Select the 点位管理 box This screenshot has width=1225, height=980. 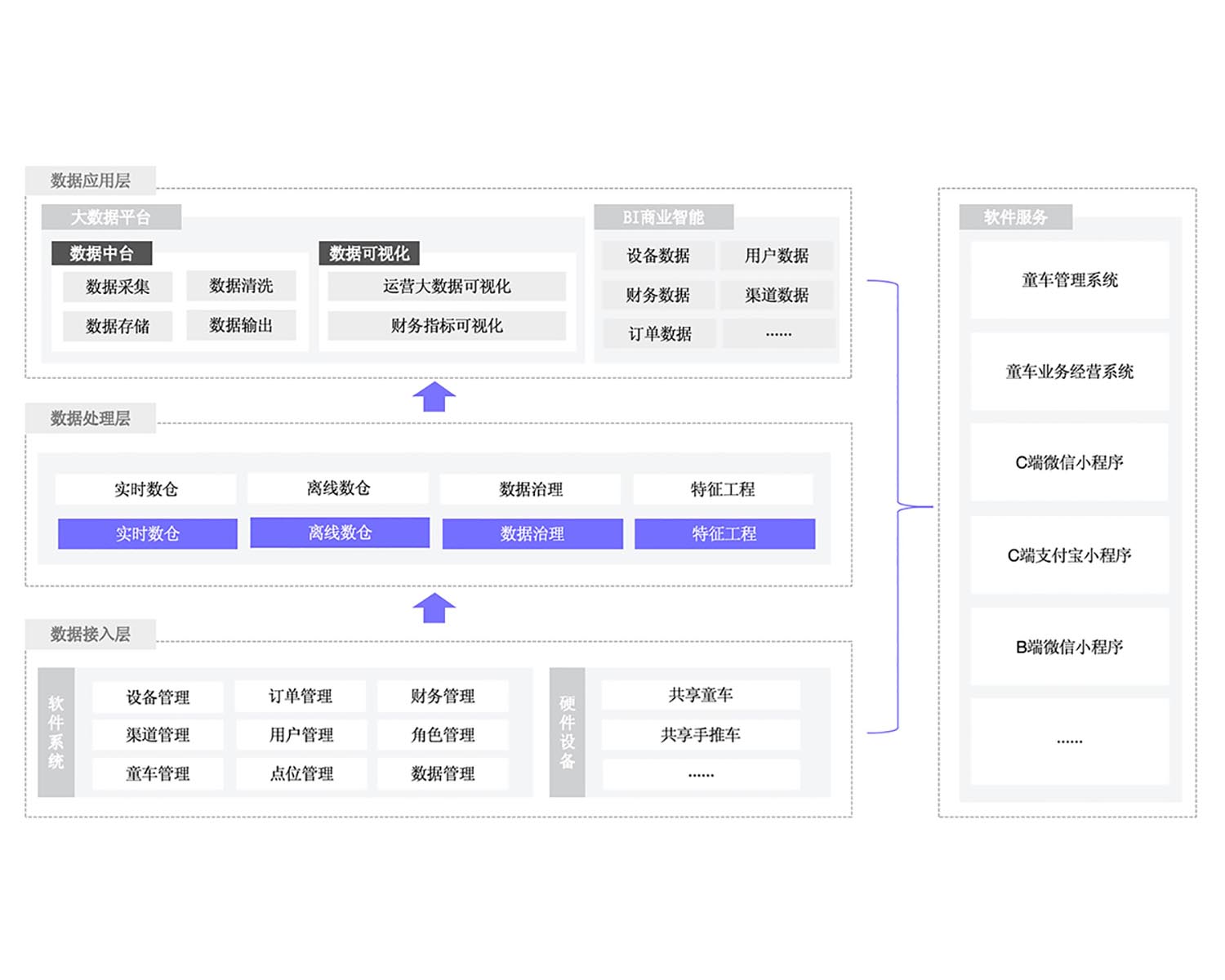pos(301,773)
